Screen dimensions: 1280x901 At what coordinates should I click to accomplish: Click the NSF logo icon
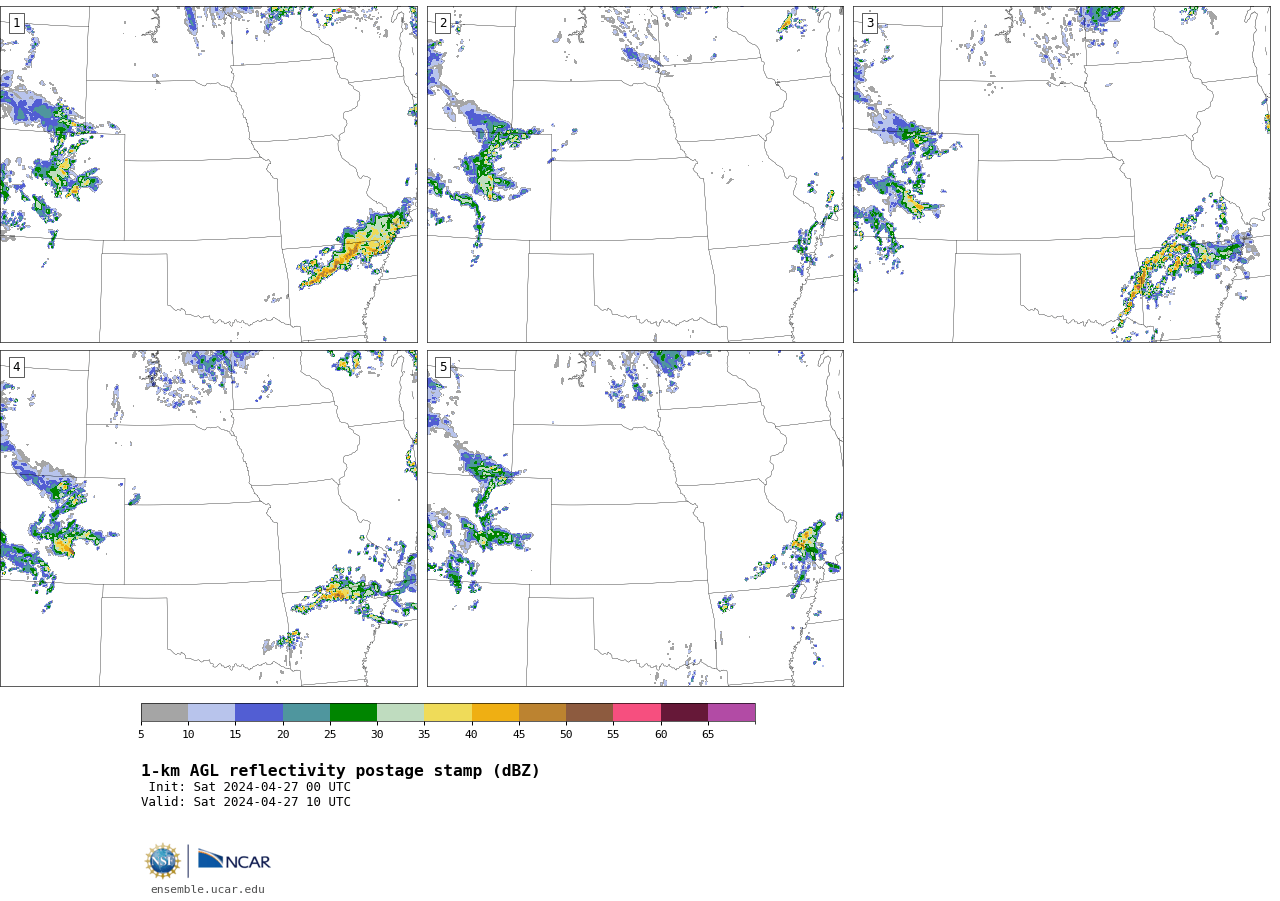[x=162, y=861]
